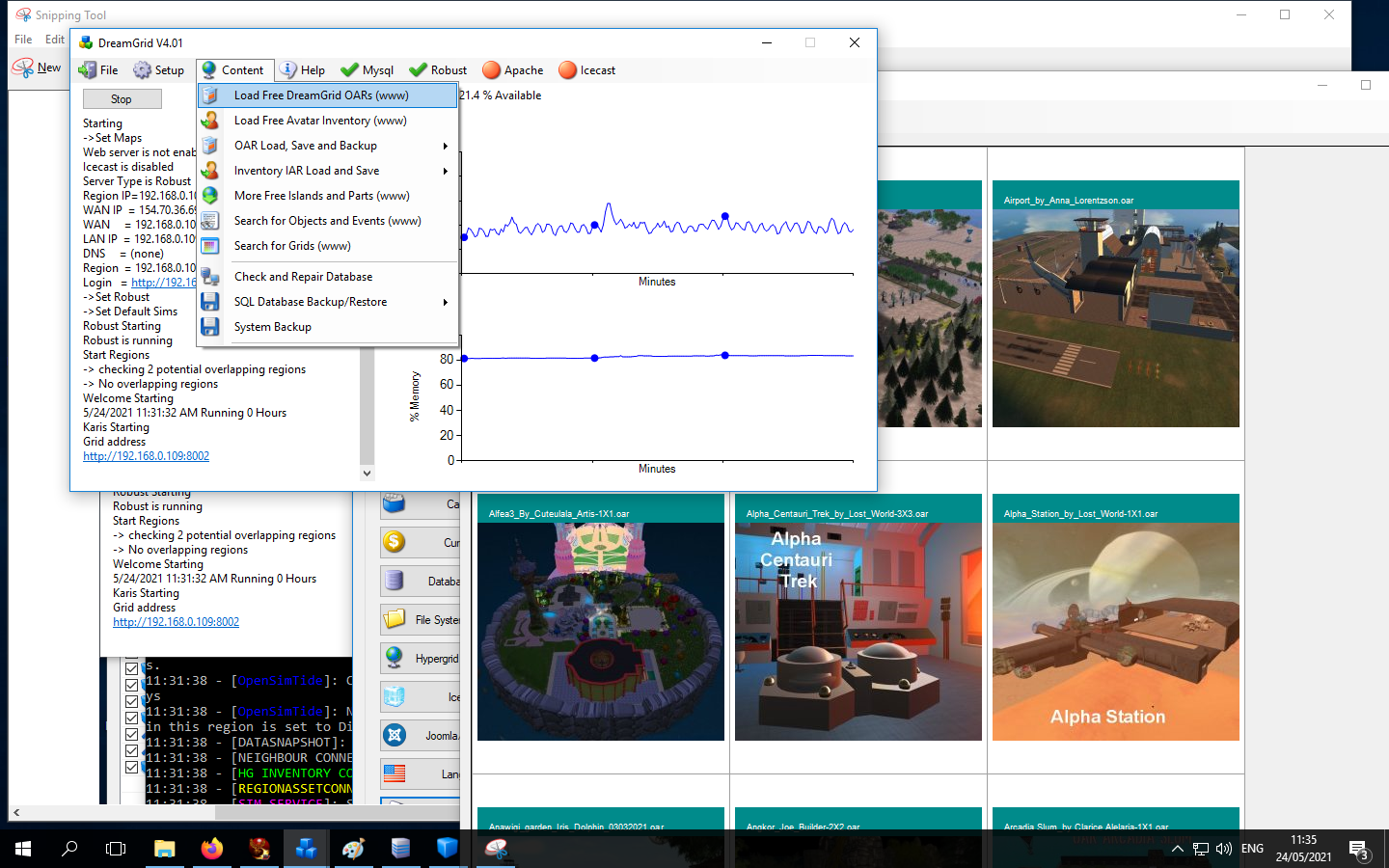Click the Mysql green checkmark status icon

(x=349, y=70)
